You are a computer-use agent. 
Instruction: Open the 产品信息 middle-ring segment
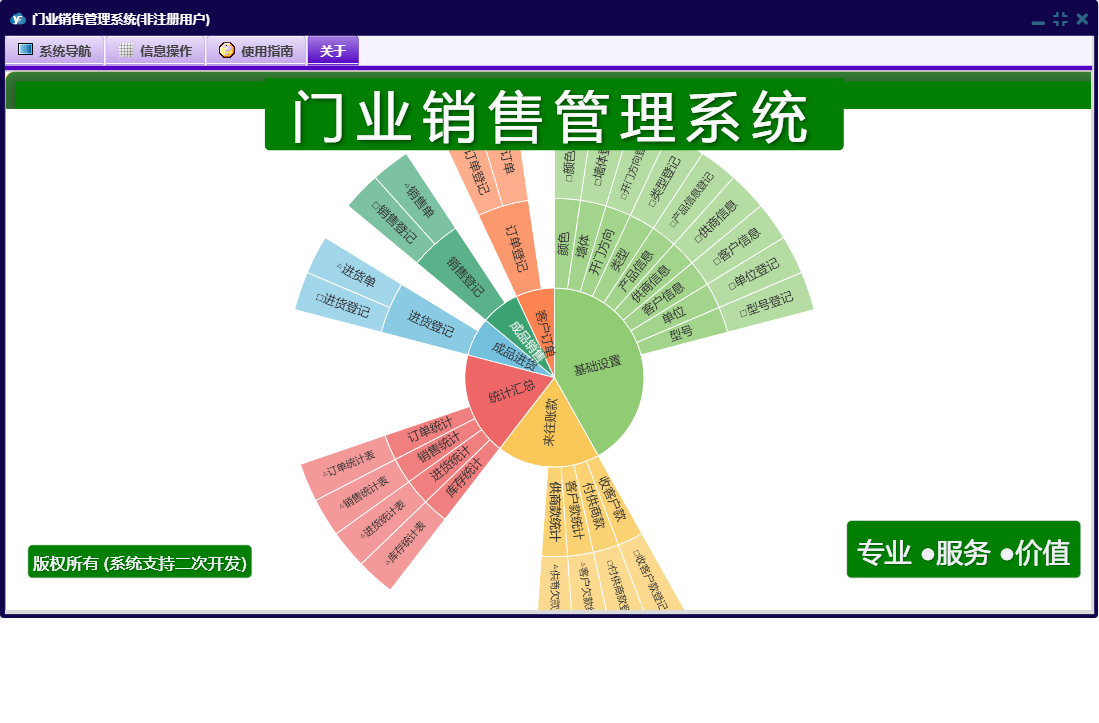pyautogui.click(x=636, y=270)
